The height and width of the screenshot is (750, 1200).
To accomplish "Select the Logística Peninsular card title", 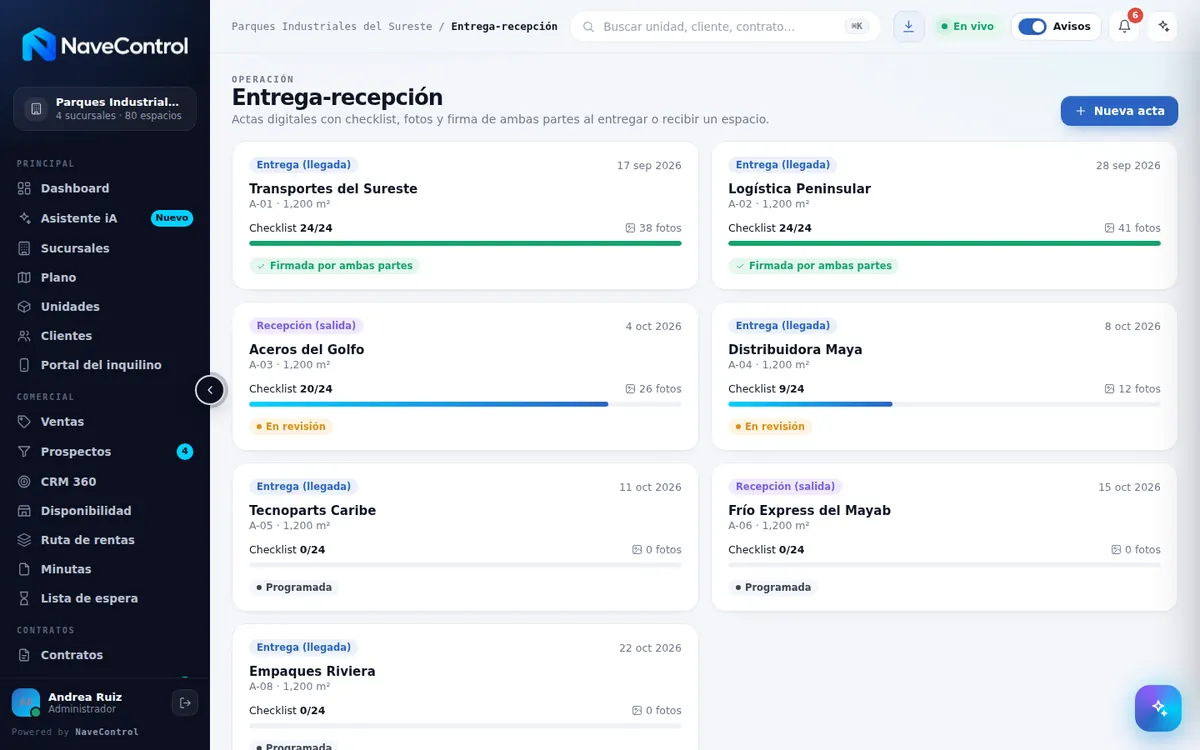I will click(799, 189).
